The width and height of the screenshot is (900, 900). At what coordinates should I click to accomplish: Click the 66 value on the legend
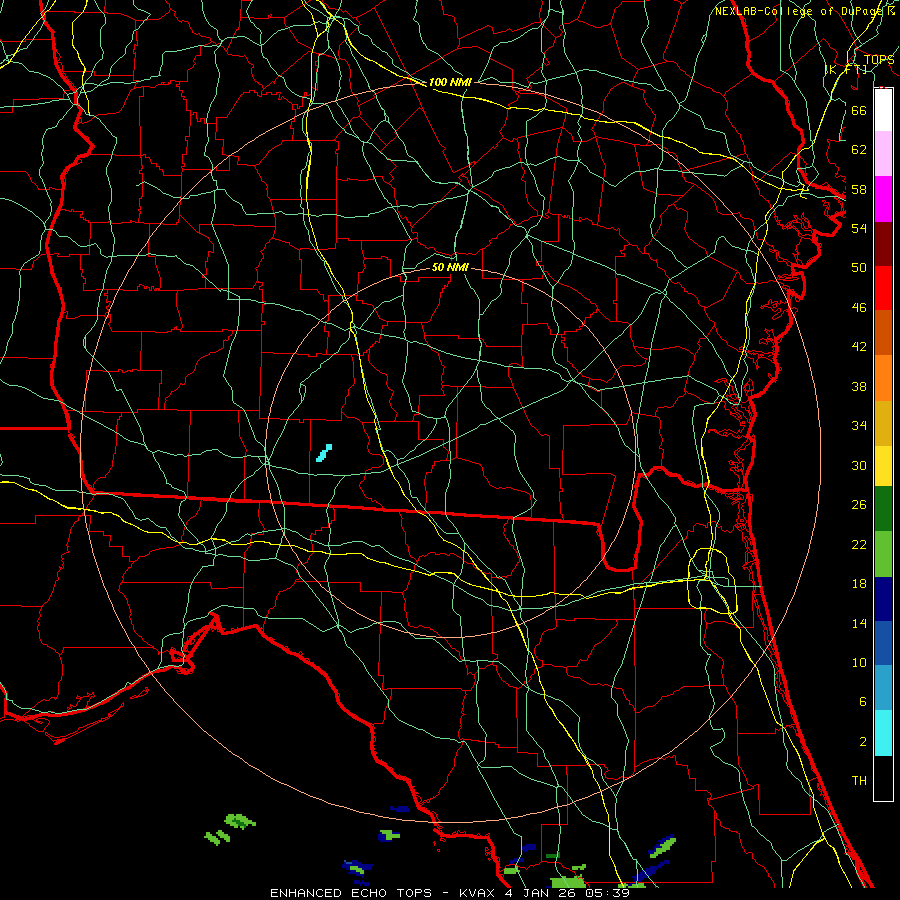click(x=859, y=110)
